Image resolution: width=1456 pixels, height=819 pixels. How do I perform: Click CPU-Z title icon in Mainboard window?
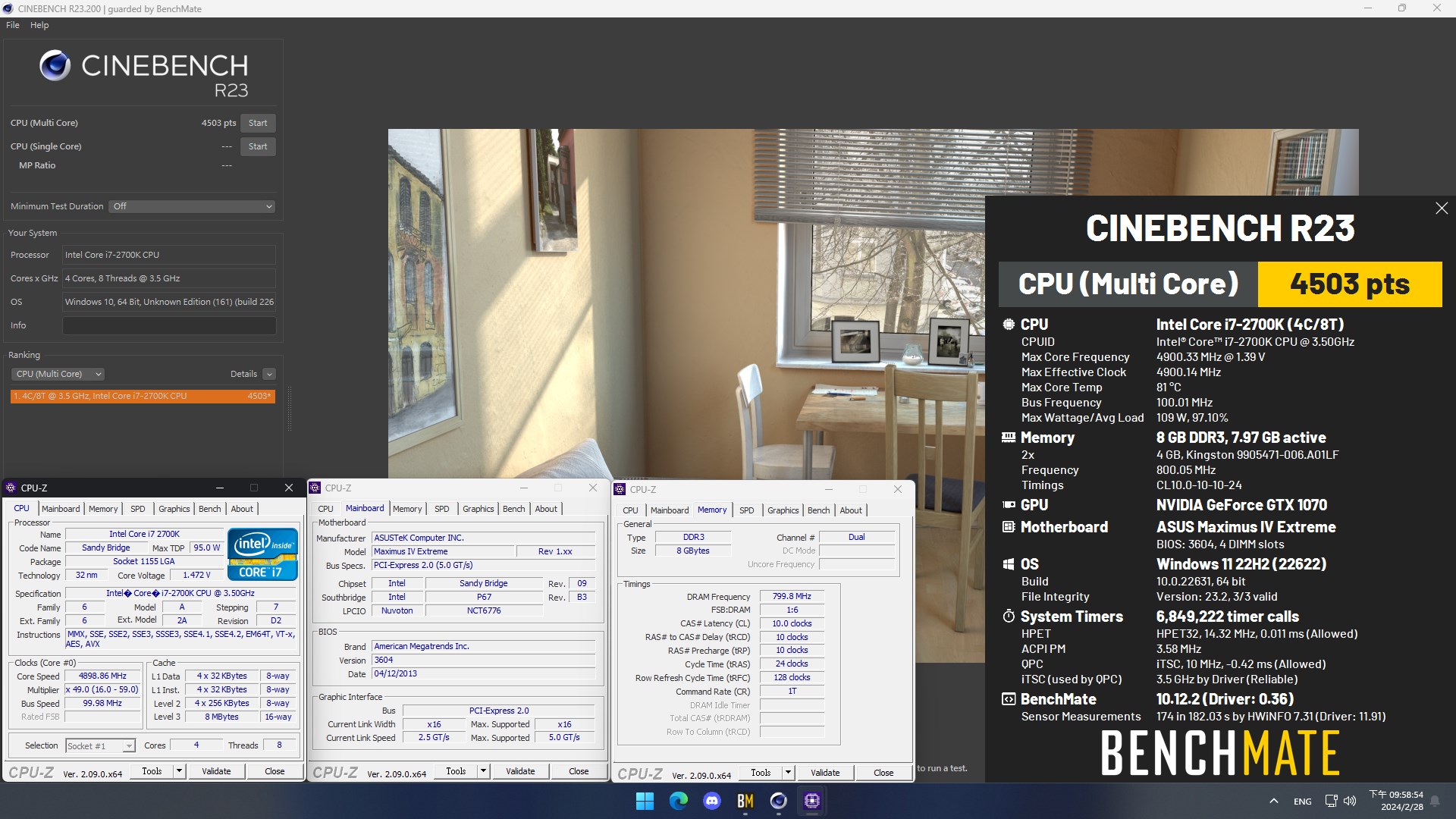tap(315, 488)
